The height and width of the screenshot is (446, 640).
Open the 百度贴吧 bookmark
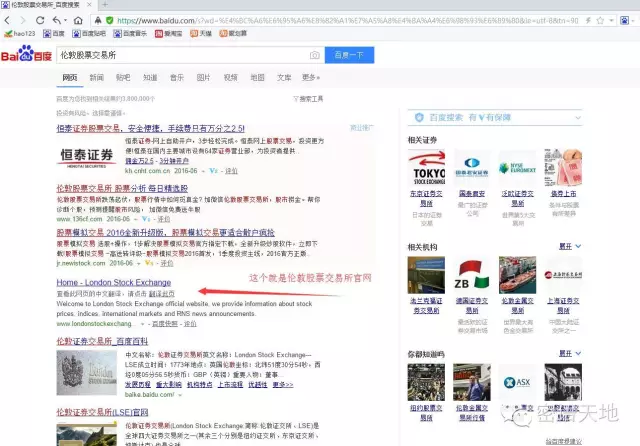(89, 33)
